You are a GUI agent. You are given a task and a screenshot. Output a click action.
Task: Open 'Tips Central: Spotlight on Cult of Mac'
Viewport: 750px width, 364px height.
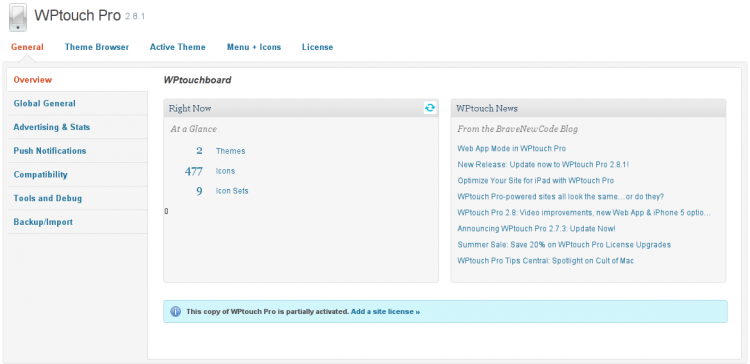pos(546,261)
